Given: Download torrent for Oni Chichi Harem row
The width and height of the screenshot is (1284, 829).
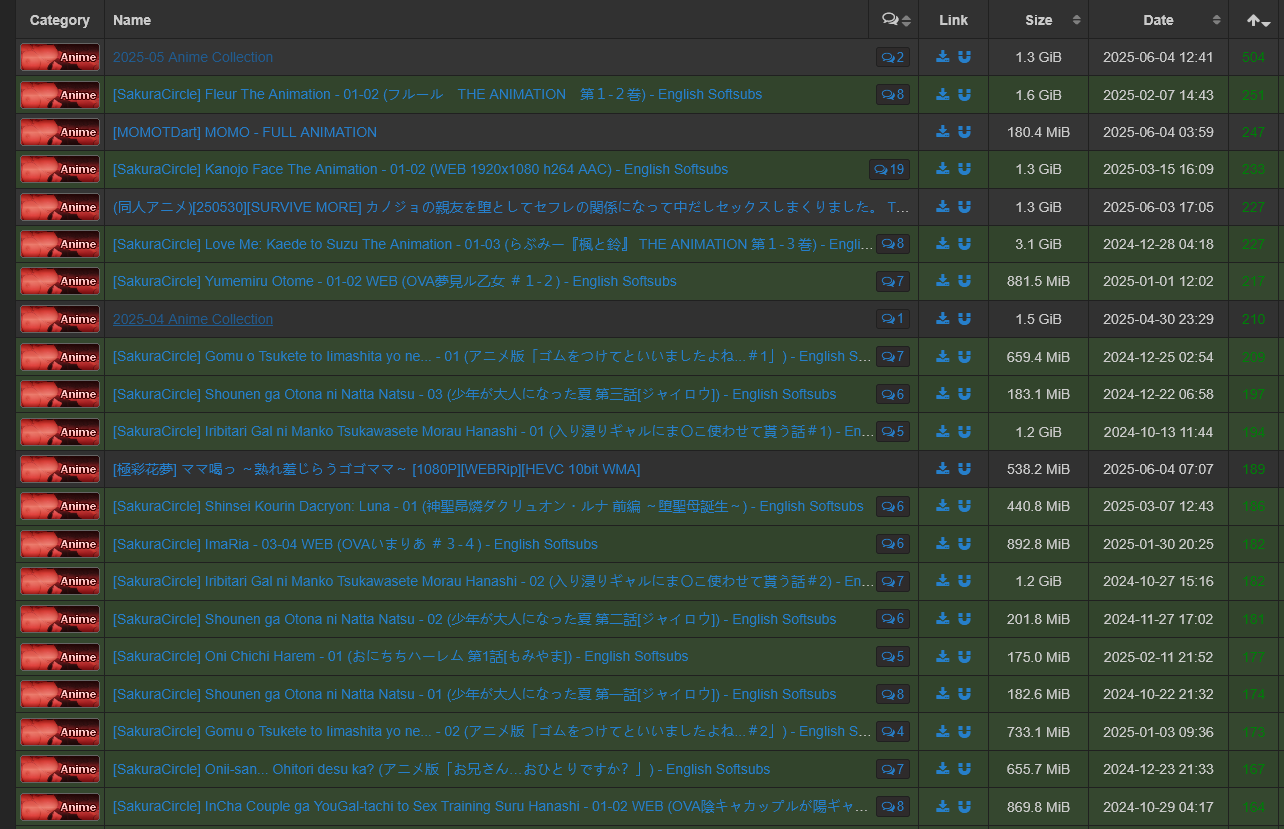Looking at the screenshot, I should coord(942,656).
